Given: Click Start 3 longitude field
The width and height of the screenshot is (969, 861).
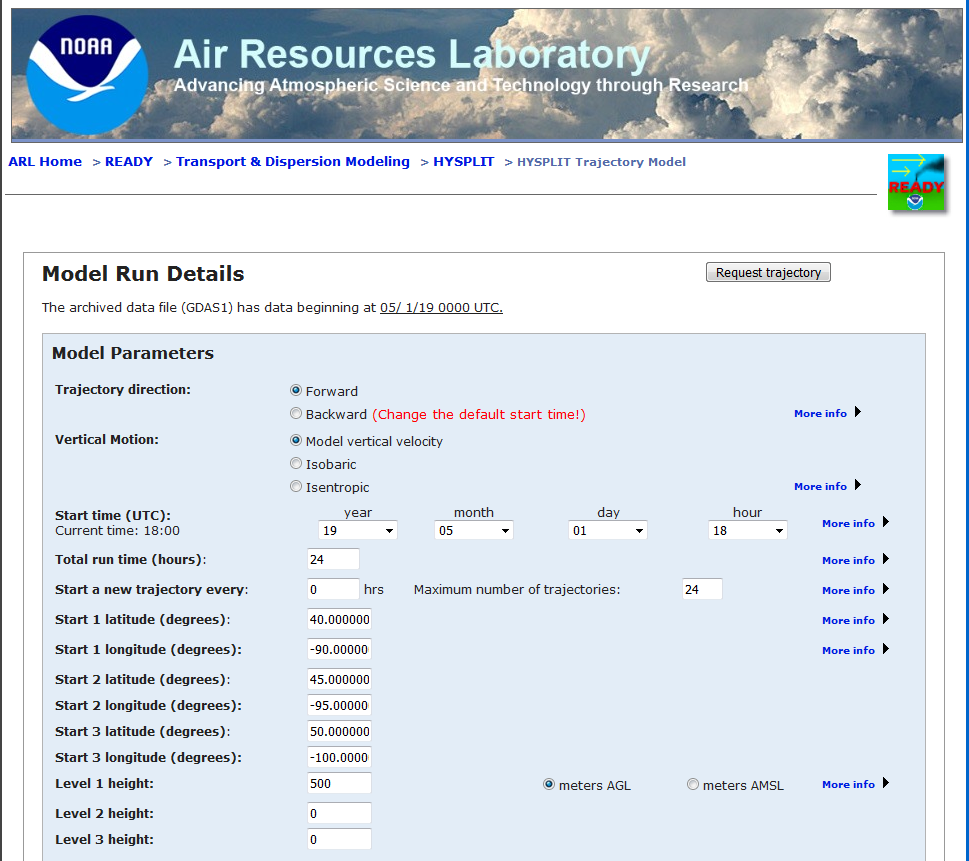Looking at the screenshot, I should click(x=339, y=757).
